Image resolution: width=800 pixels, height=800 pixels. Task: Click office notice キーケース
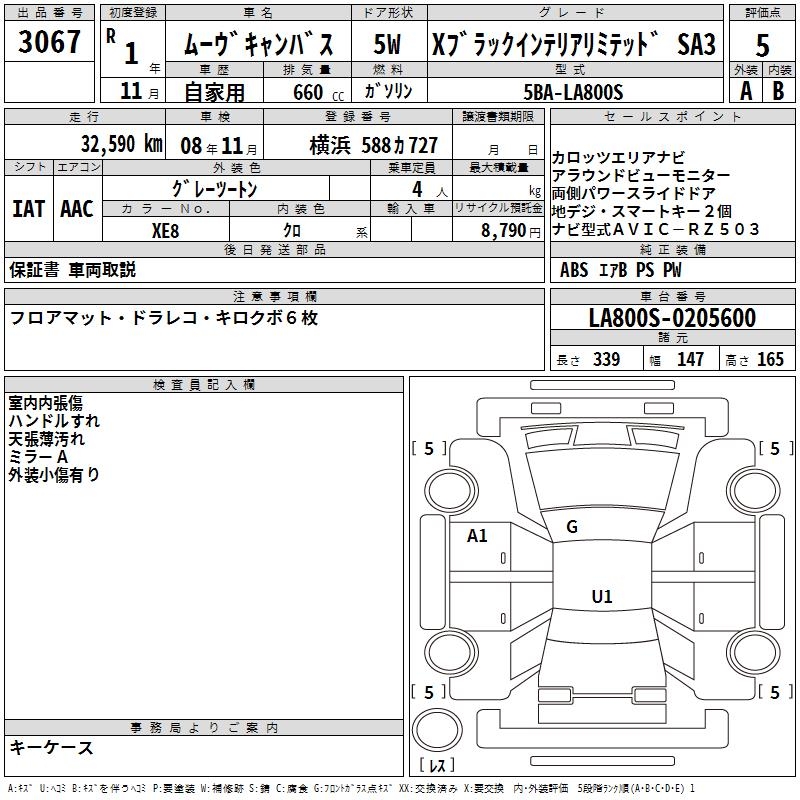tap(52, 748)
